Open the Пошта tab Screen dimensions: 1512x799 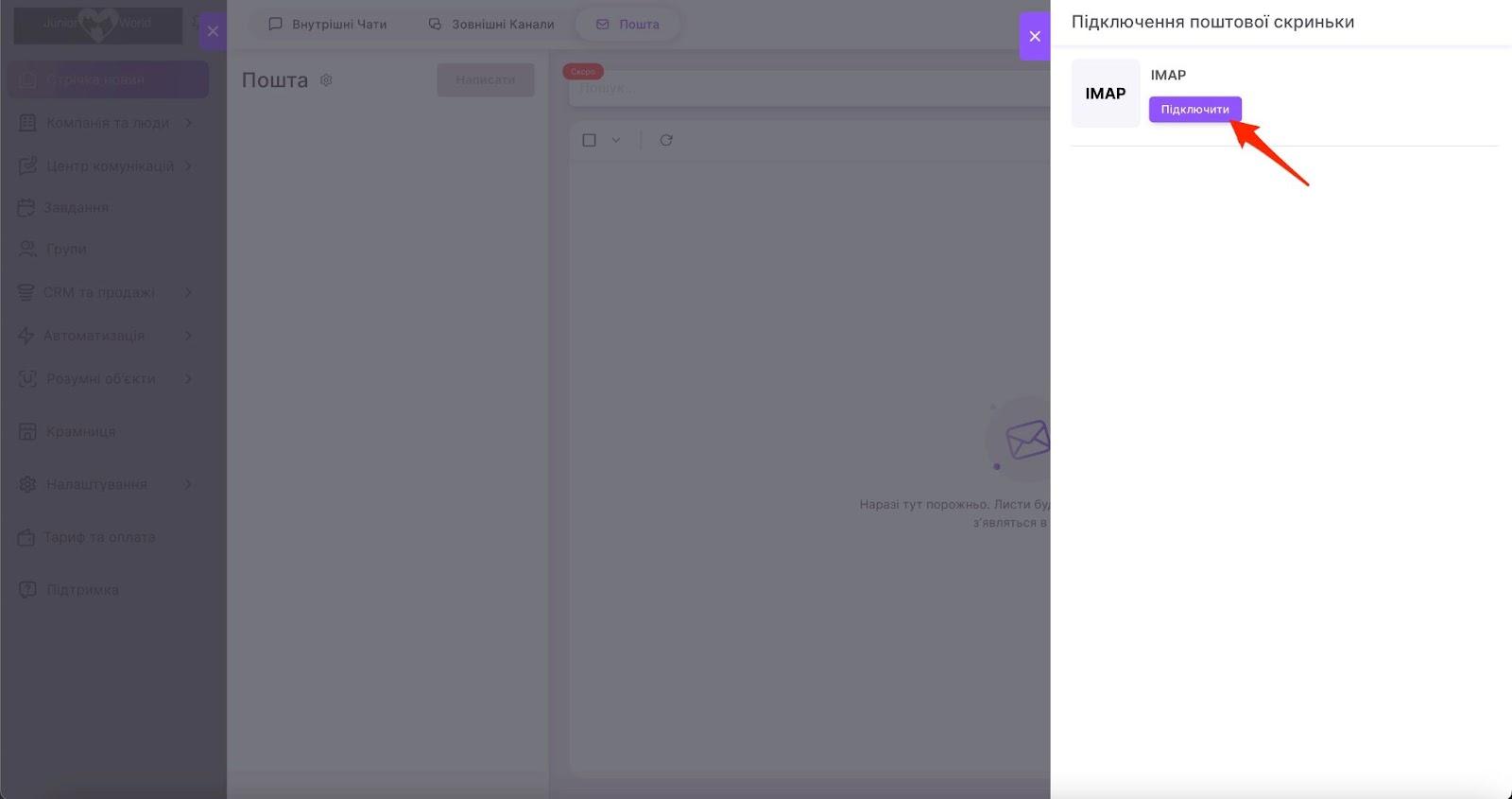[x=627, y=24]
